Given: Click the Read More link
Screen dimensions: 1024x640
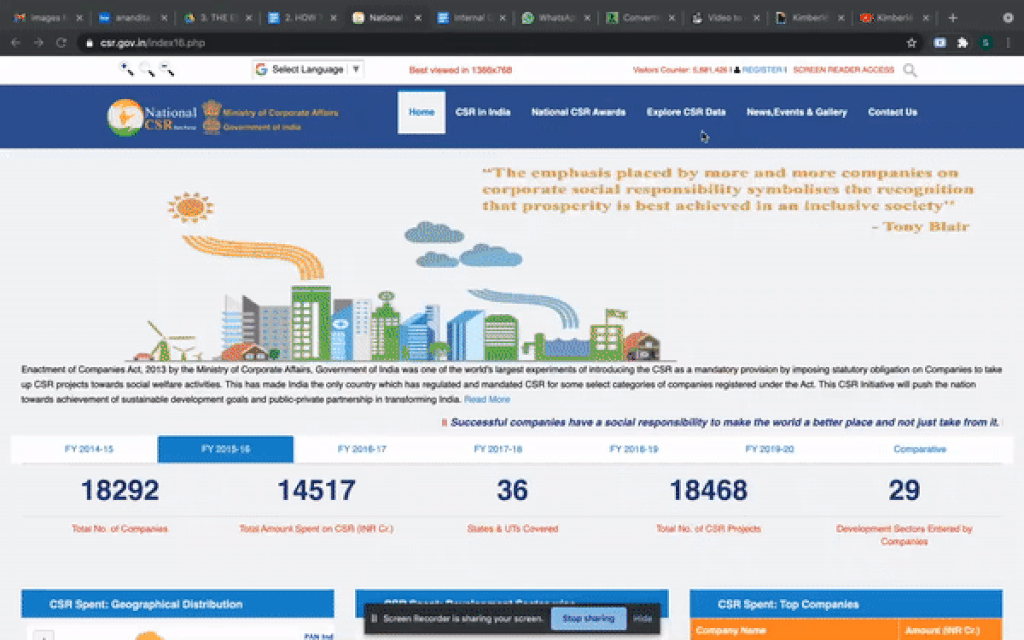Looking at the screenshot, I should [x=487, y=399].
